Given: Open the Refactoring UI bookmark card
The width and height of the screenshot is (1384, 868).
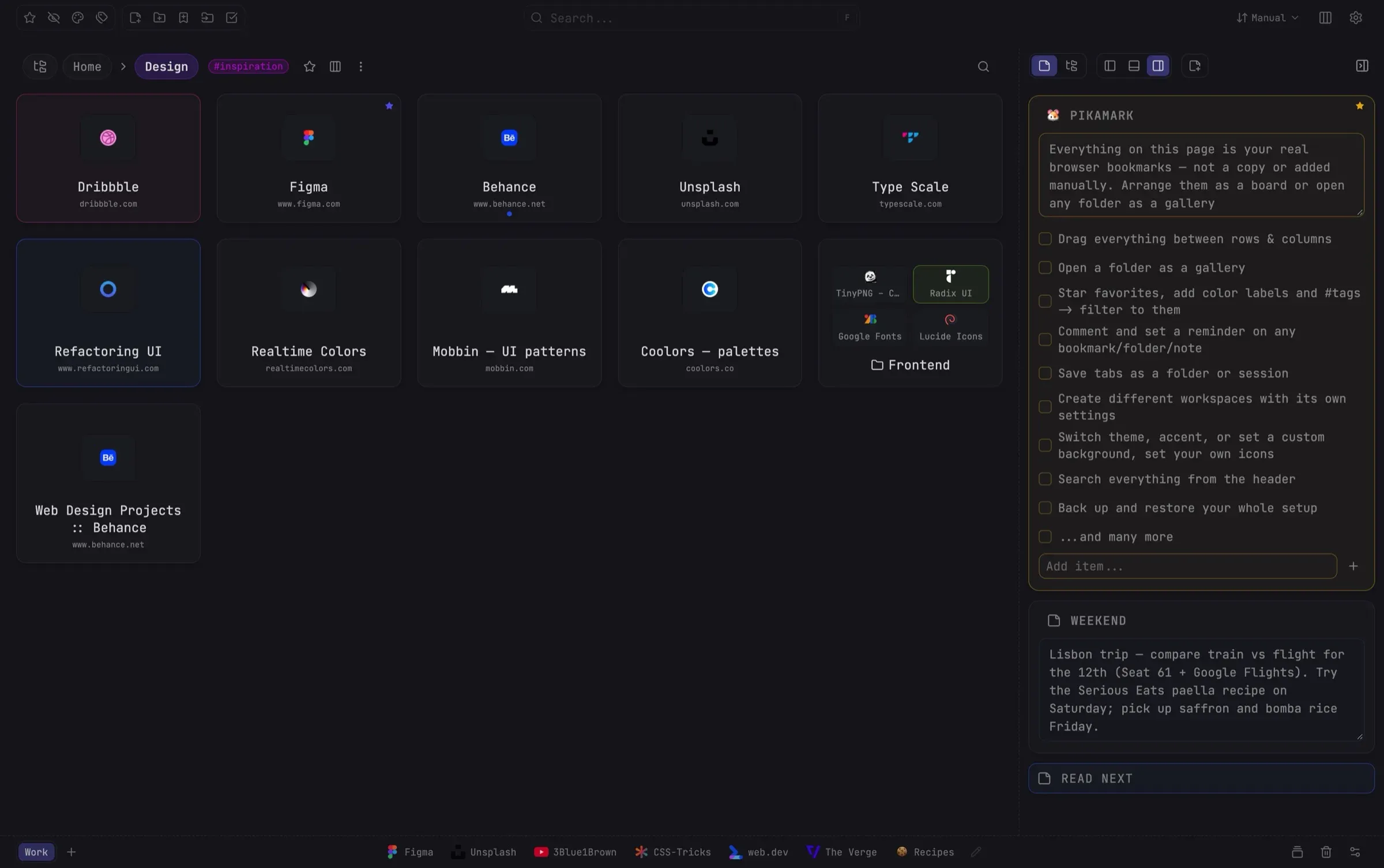Looking at the screenshot, I should click(108, 313).
